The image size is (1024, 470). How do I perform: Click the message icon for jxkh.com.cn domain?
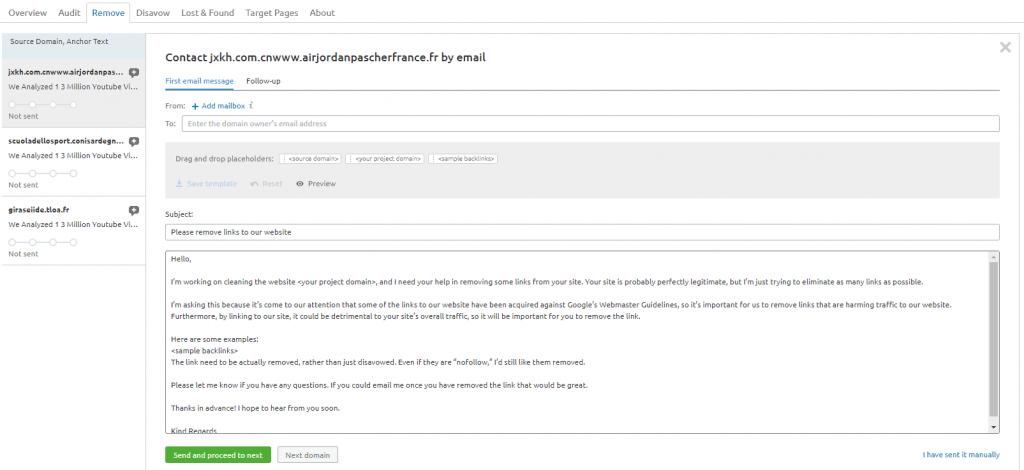[134, 72]
